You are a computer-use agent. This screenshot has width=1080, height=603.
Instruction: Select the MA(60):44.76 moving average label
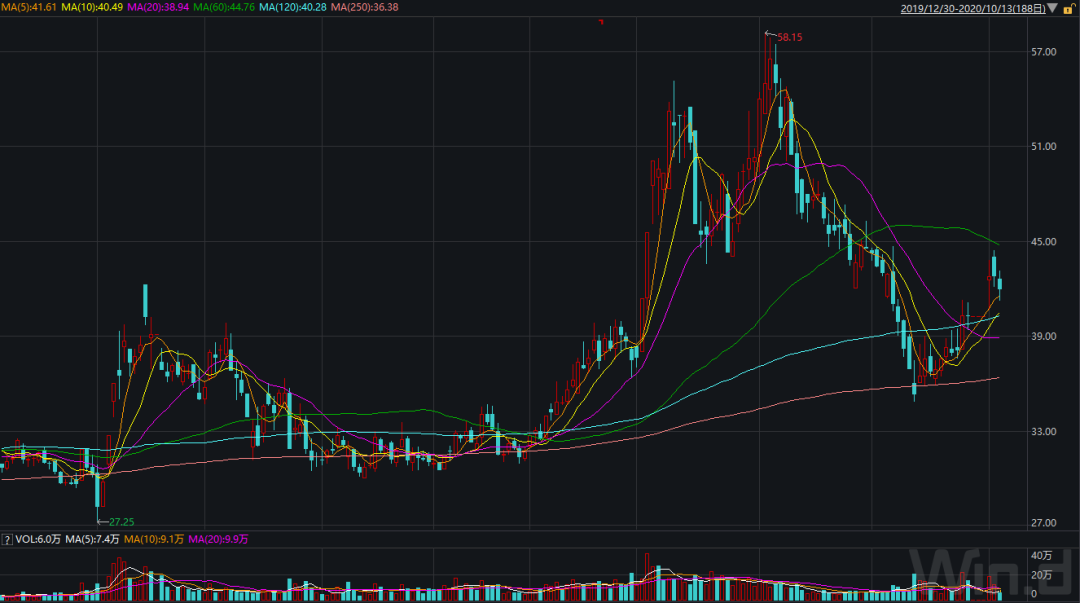(x=224, y=7)
